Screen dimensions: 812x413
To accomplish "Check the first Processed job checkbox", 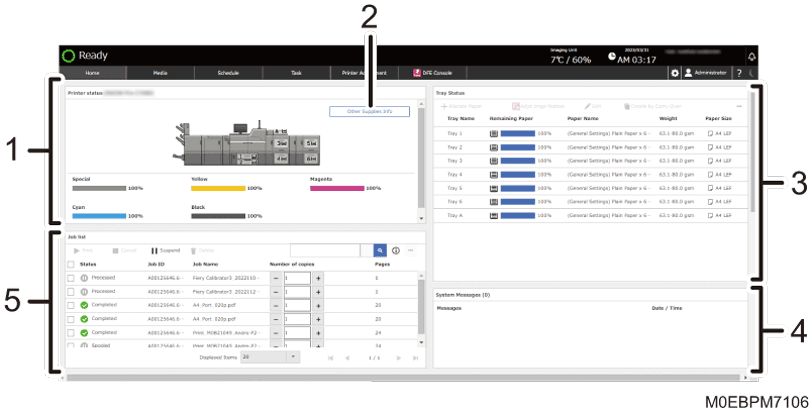I will click(x=70, y=277).
